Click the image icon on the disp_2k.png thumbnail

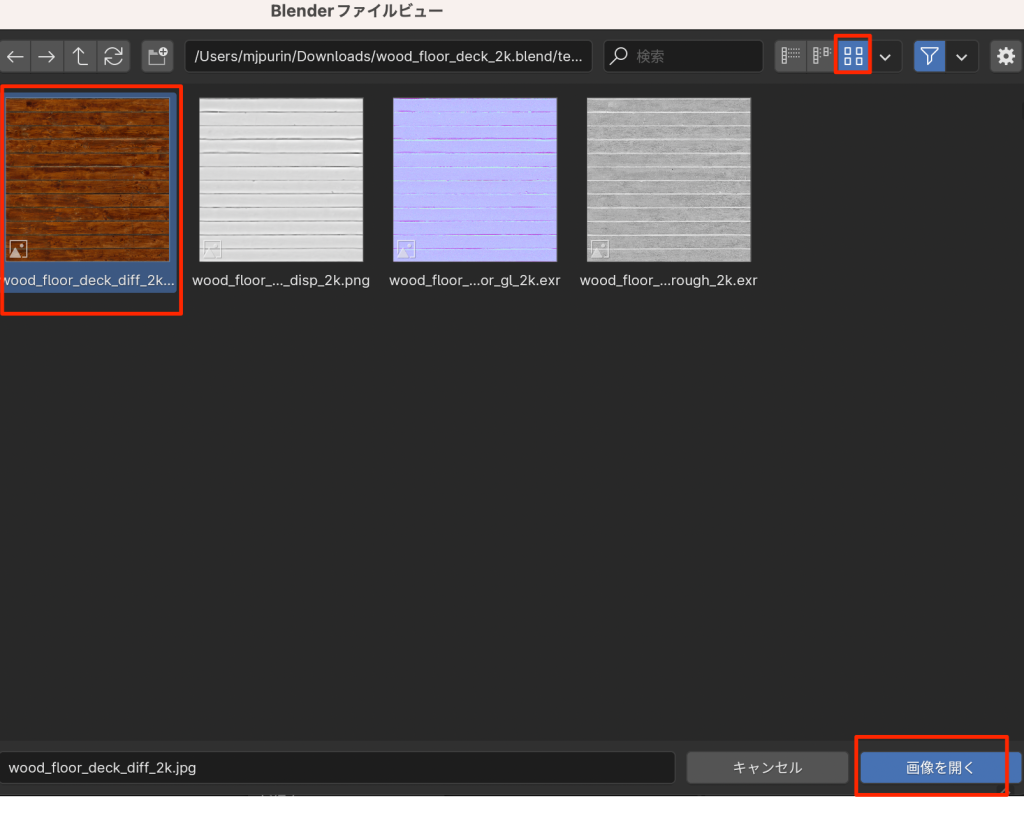[212, 249]
